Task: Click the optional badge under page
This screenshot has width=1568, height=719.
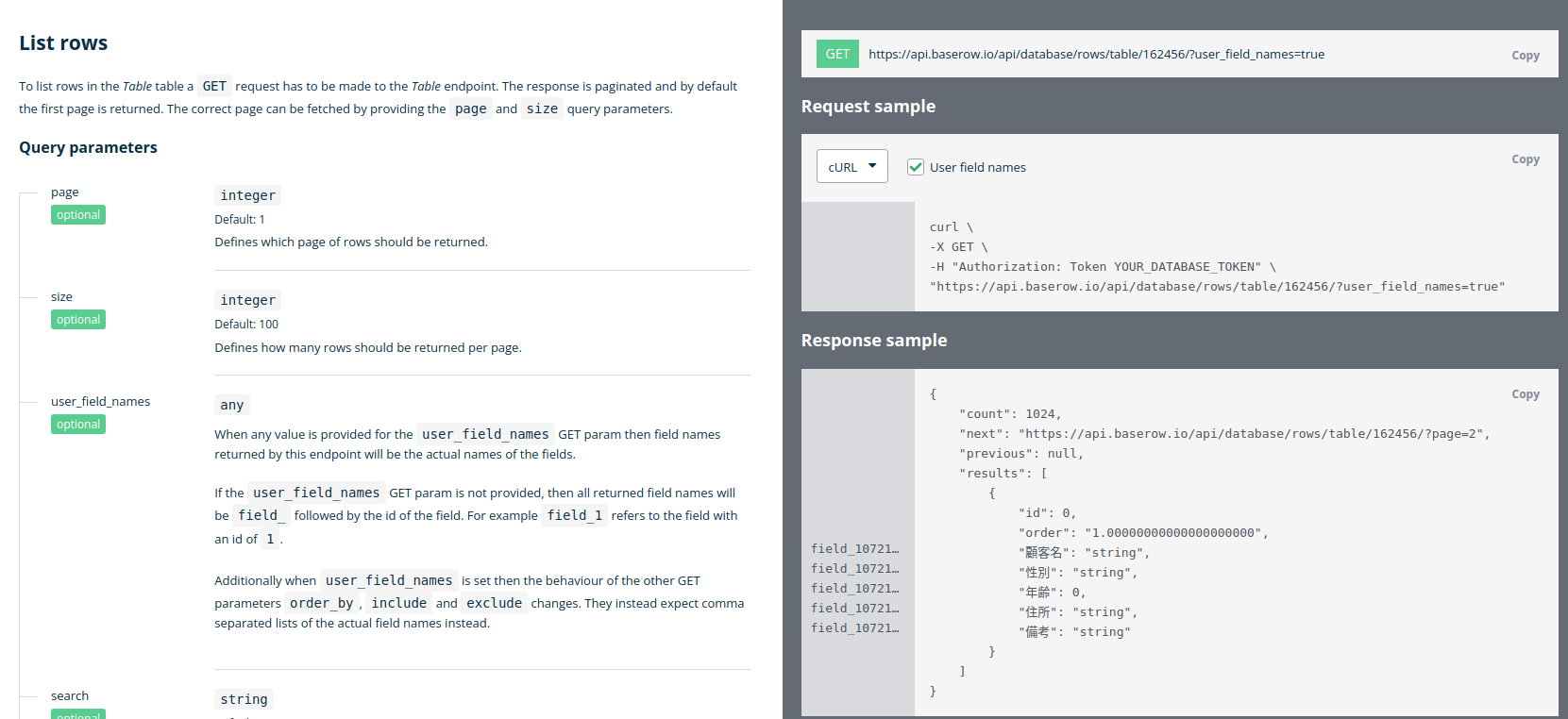Action: [x=78, y=215]
